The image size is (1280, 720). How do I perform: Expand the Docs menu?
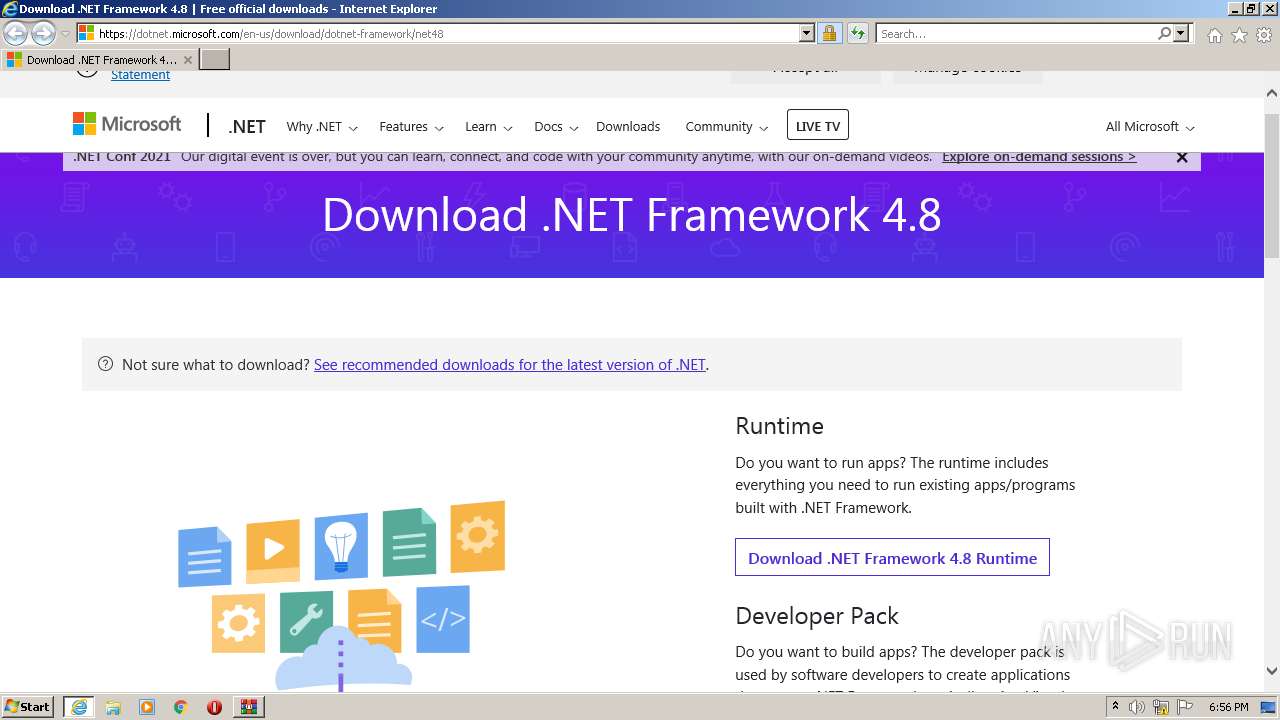point(556,127)
